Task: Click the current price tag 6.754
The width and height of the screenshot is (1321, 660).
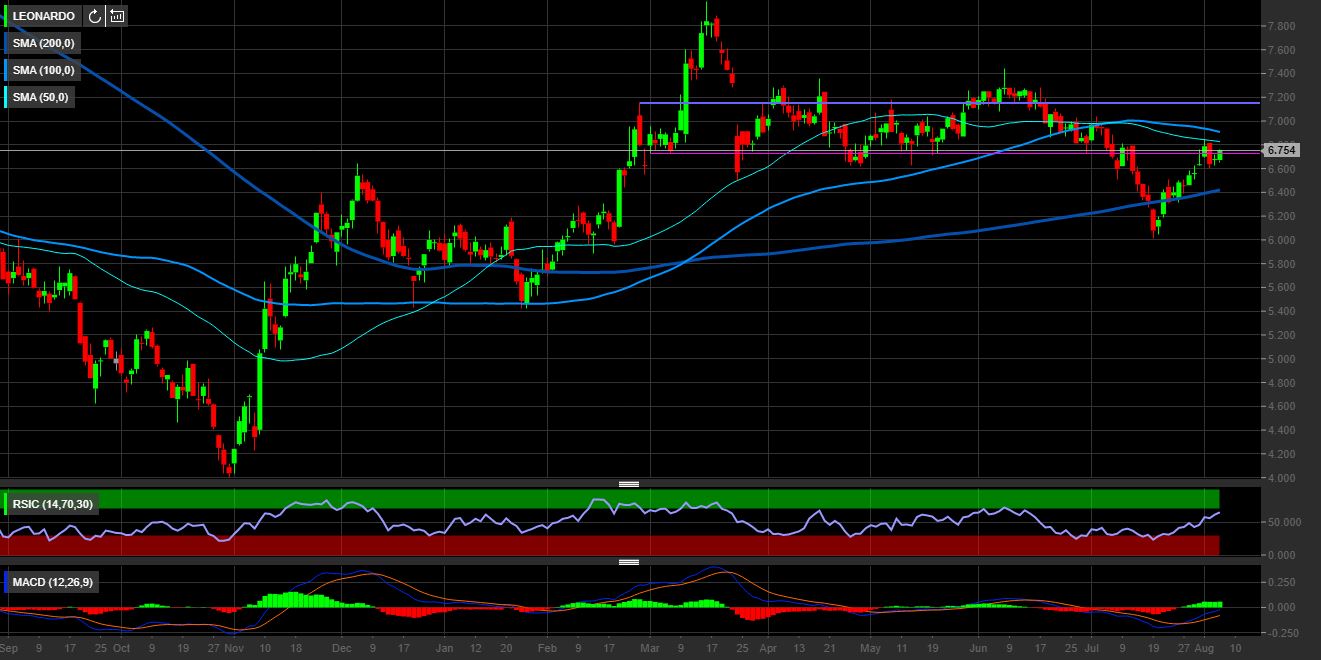Action: 1281,150
